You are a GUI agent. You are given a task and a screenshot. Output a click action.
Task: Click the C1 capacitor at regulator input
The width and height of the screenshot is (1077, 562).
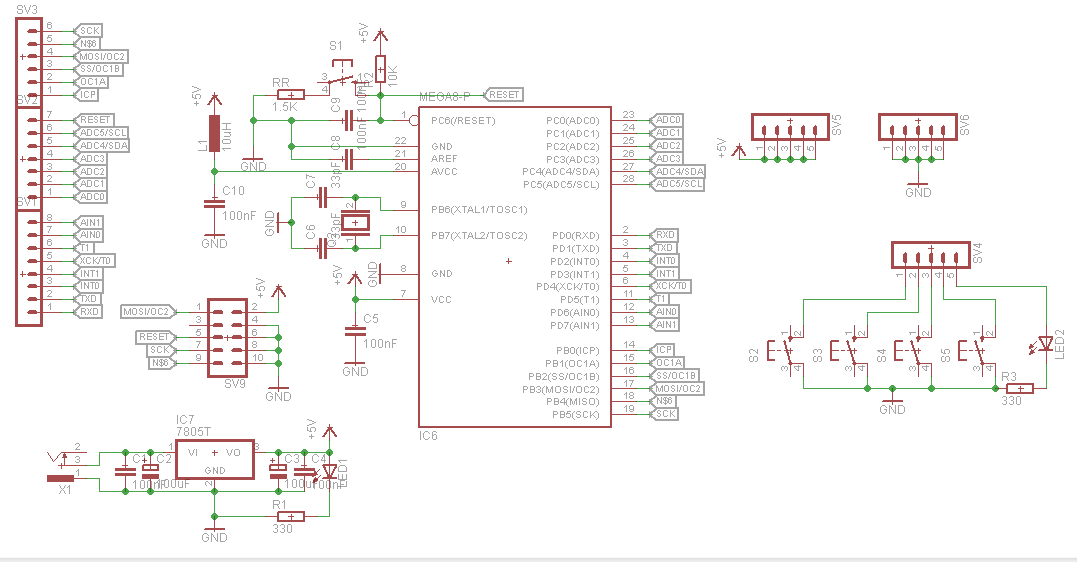click(x=125, y=472)
